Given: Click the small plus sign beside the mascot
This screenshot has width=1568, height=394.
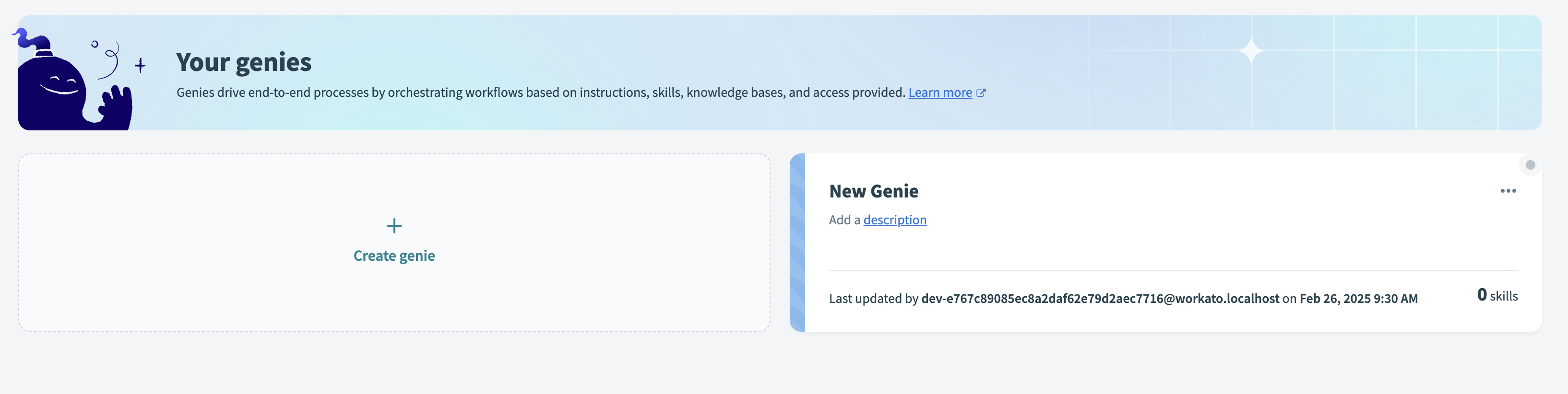Looking at the screenshot, I should tap(141, 65).
